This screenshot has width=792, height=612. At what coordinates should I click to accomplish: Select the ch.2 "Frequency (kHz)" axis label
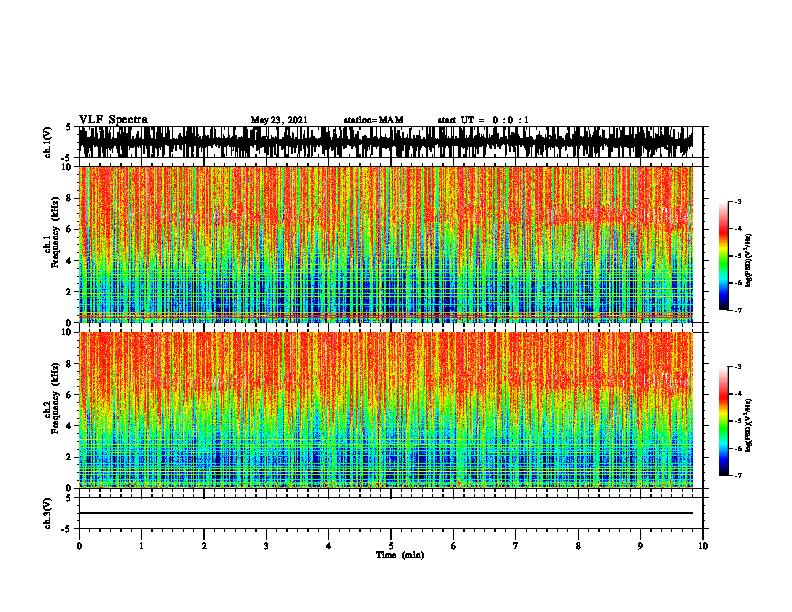click(55, 398)
